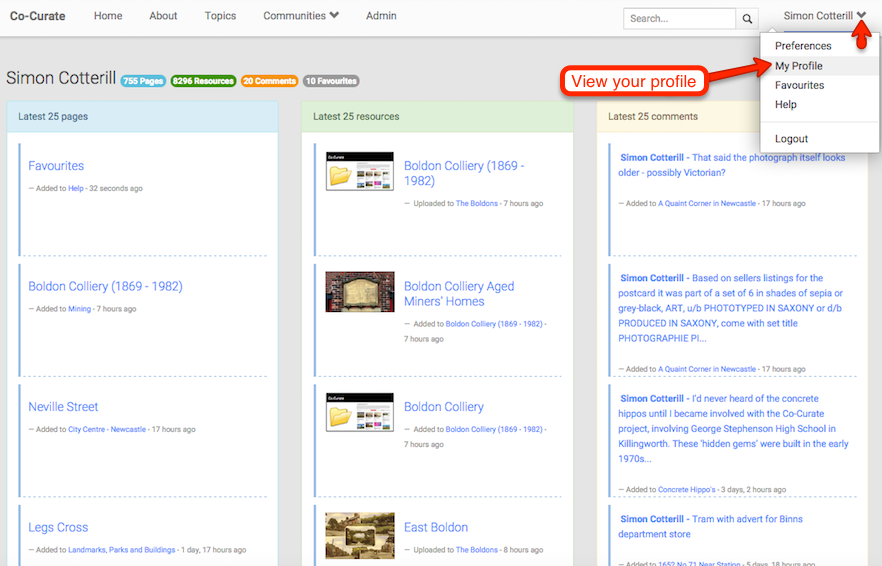Image resolution: width=882 pixels, height=566 pixels.
Task: Open the Boldon Colliery (1869 - 1982) folder thumbnail
Action: (359, 171)
